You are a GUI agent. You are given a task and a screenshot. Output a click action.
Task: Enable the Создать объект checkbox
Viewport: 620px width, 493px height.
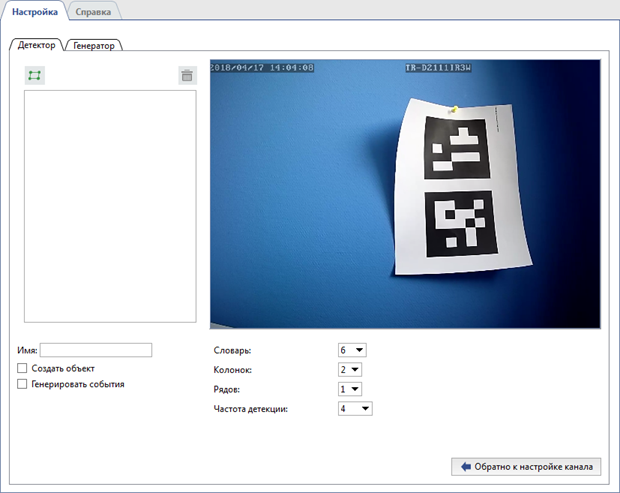23,368
